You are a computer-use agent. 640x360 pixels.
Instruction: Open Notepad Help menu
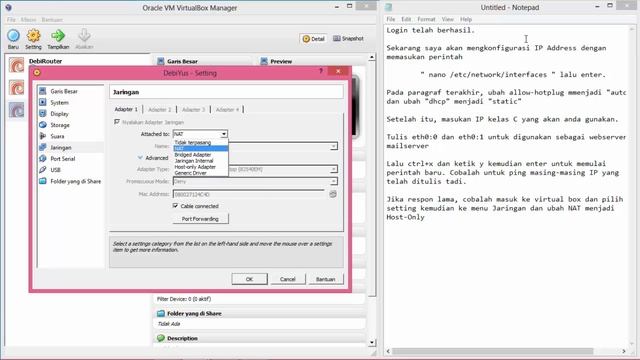point(466,19)
